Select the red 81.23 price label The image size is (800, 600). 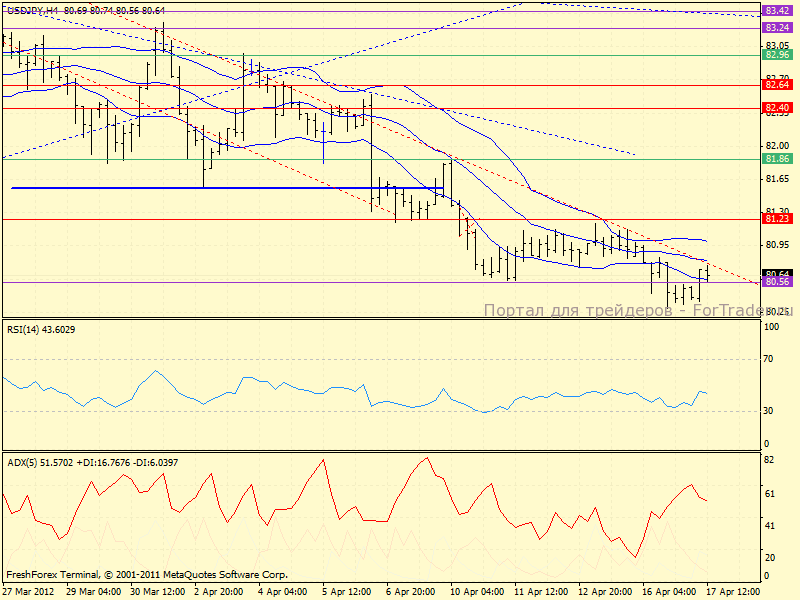(777, 218)
